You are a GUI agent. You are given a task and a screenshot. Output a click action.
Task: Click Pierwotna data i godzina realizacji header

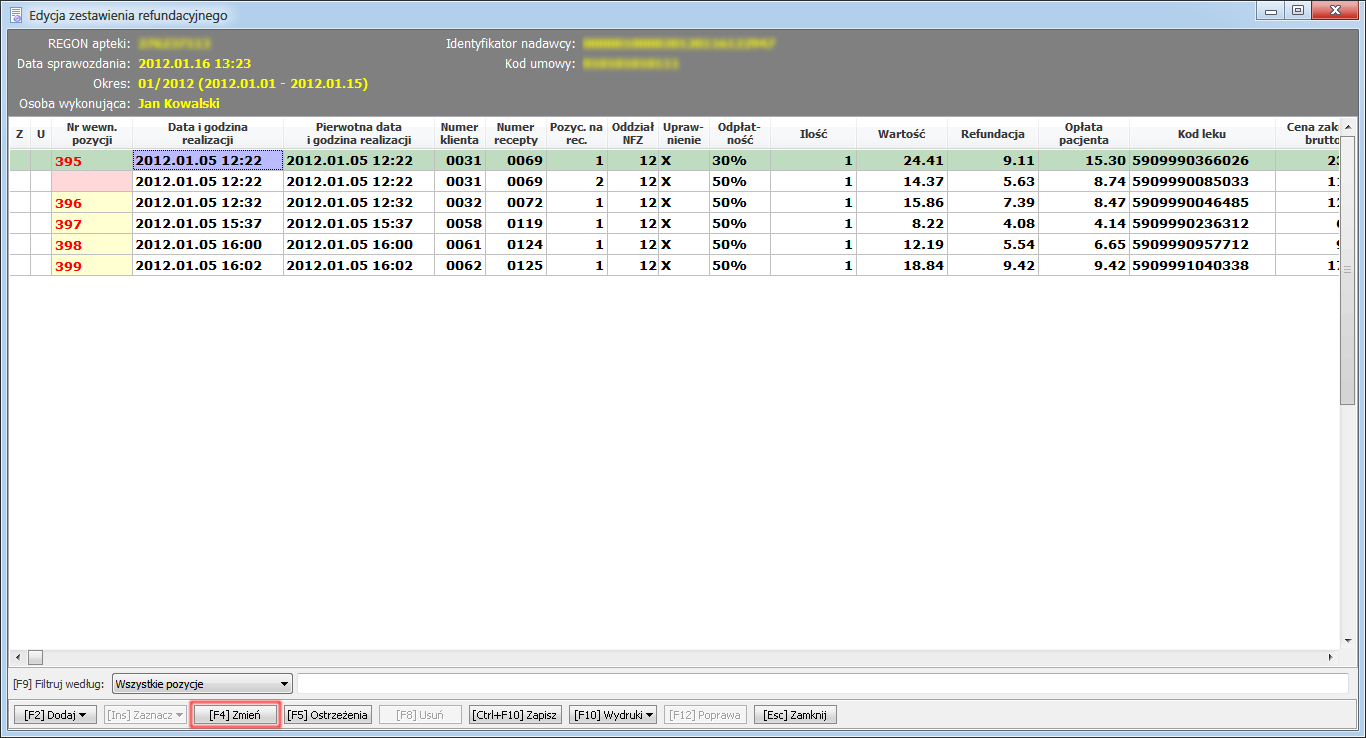click(x=359, y=134)
